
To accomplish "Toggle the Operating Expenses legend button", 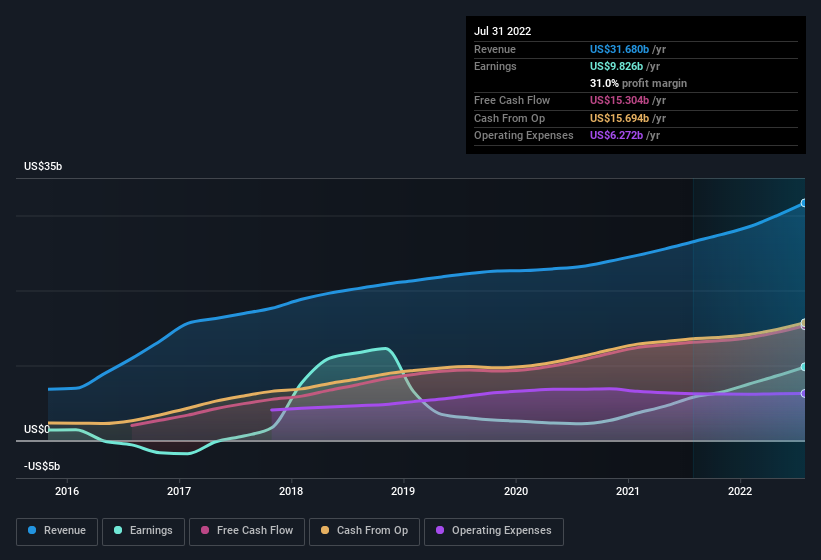I will pyautogui.click(x=493, y=532).
